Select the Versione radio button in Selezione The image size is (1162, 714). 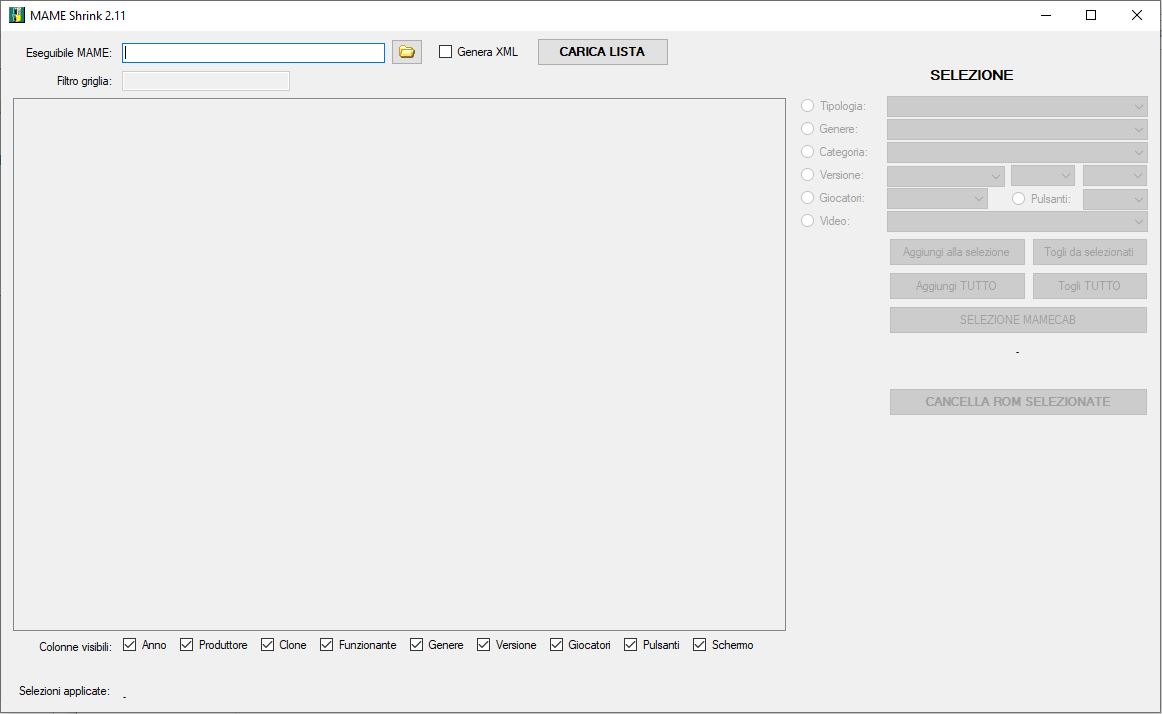(808, 175)
